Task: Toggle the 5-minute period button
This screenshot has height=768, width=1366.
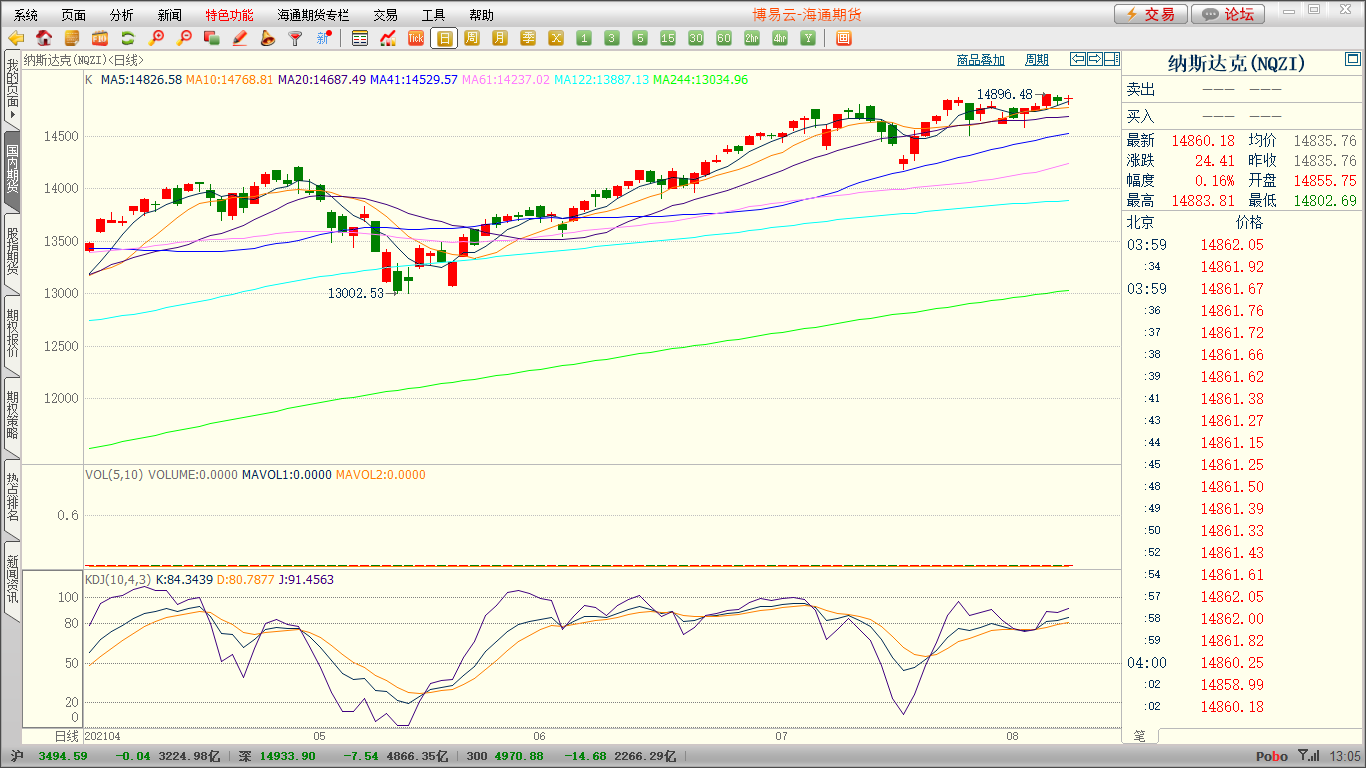Action: (640, 38)
